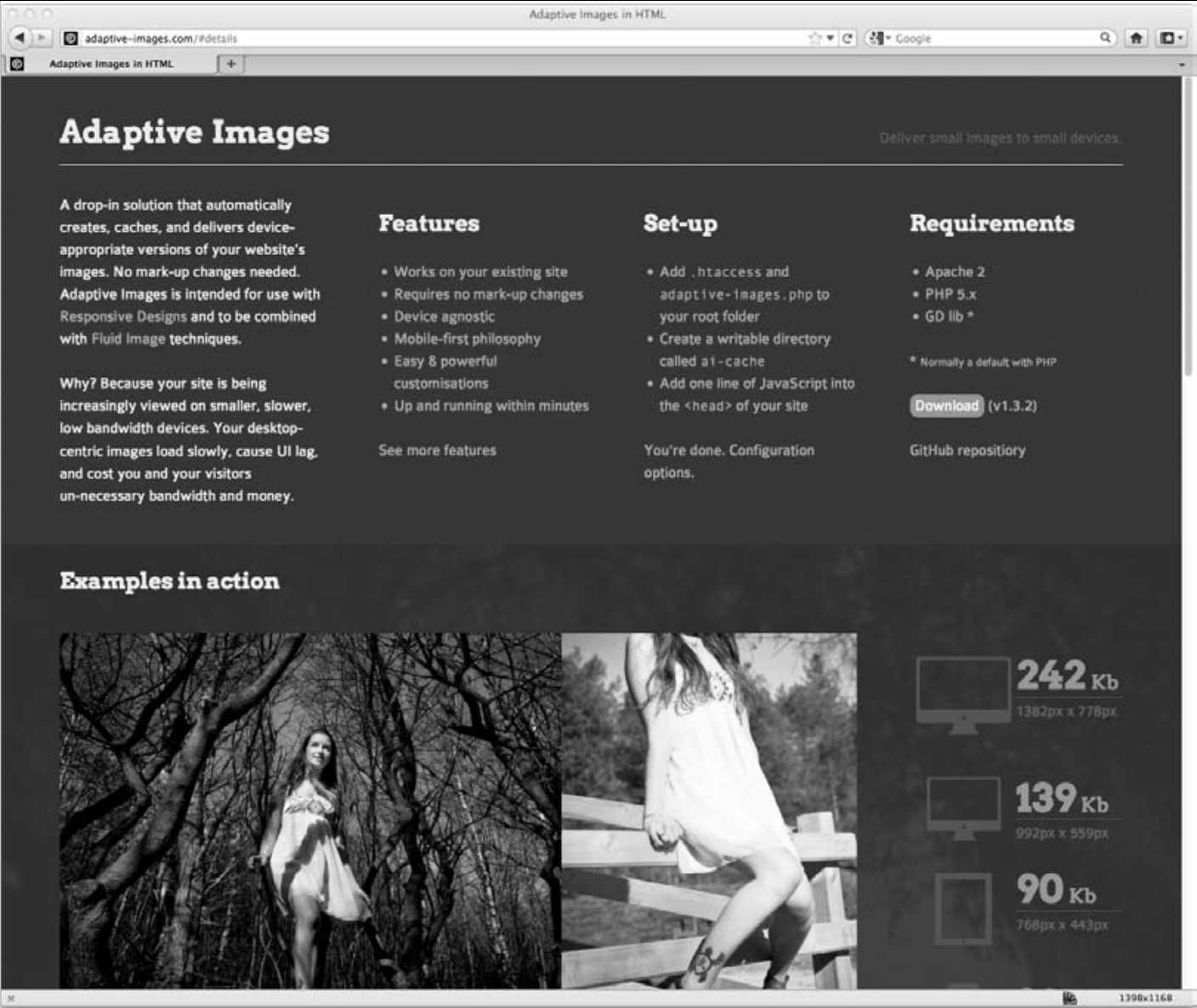Open the search engine selector dropdown
The image size is (1197, 1008).
(x=879, y=38)
